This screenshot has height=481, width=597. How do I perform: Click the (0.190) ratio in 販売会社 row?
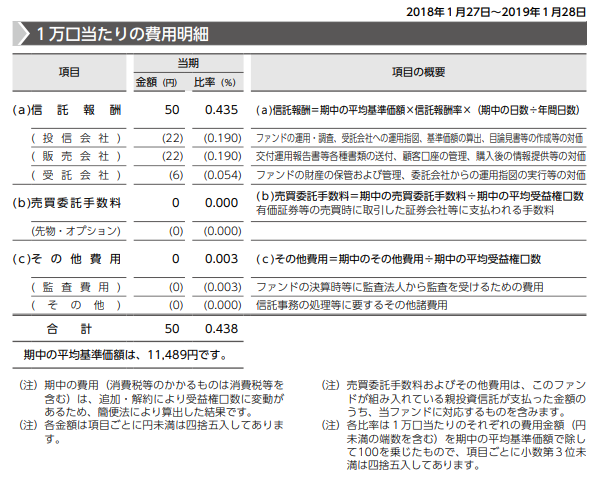[222, 156]
